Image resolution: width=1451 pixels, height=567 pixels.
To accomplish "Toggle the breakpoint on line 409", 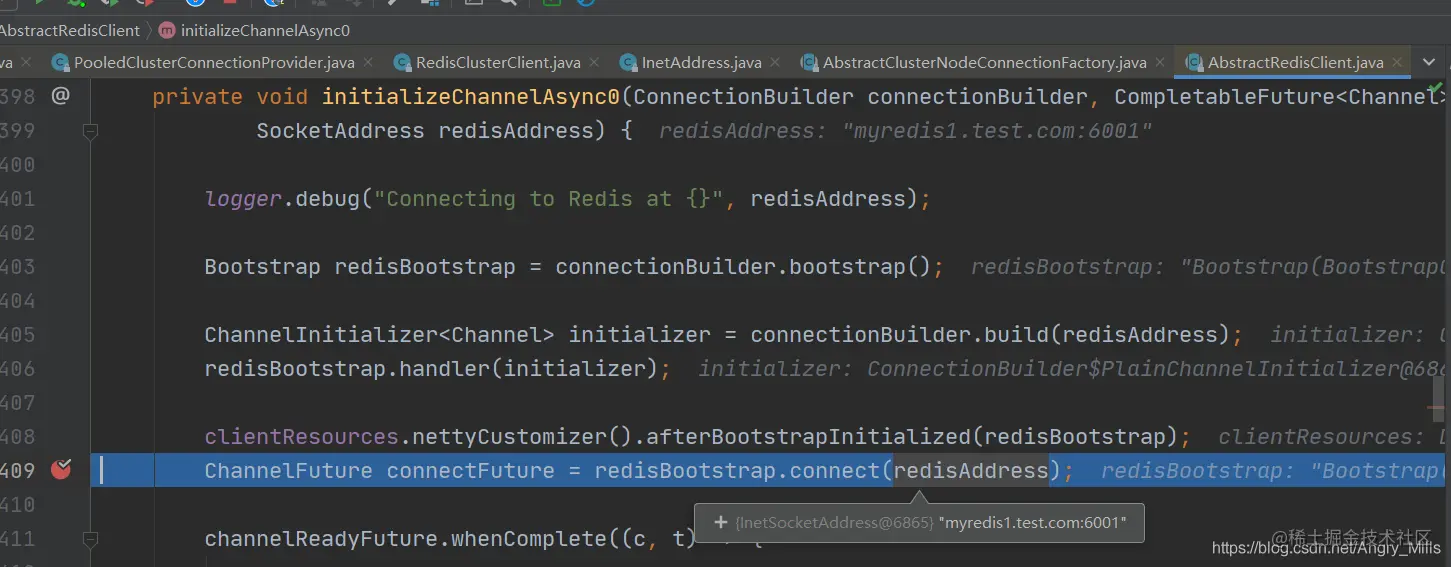I will (x=61, y=469).
